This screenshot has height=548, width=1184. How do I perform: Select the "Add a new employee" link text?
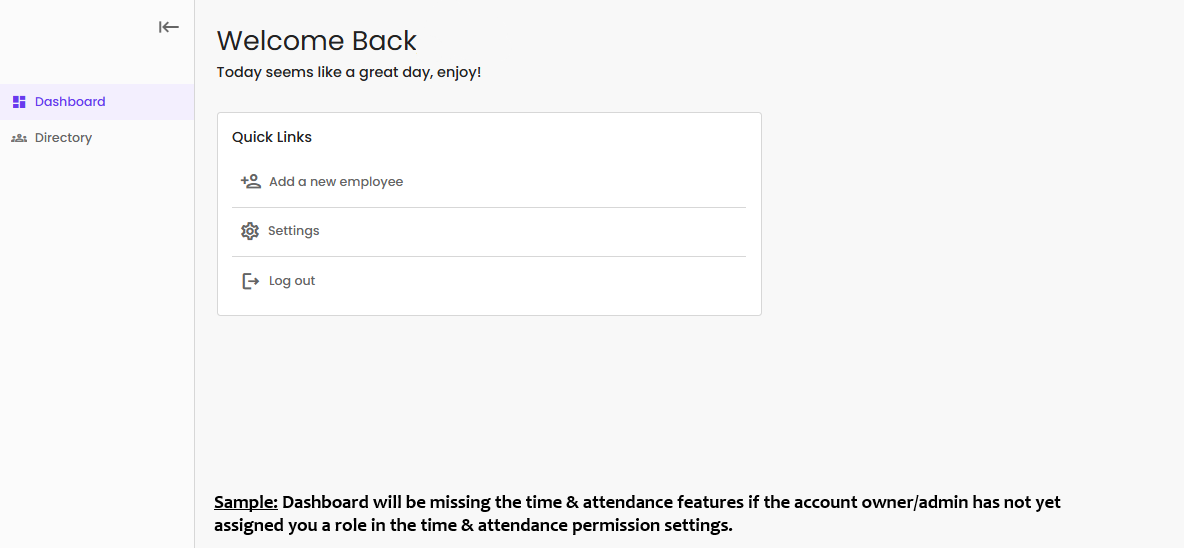pos(336,182)
